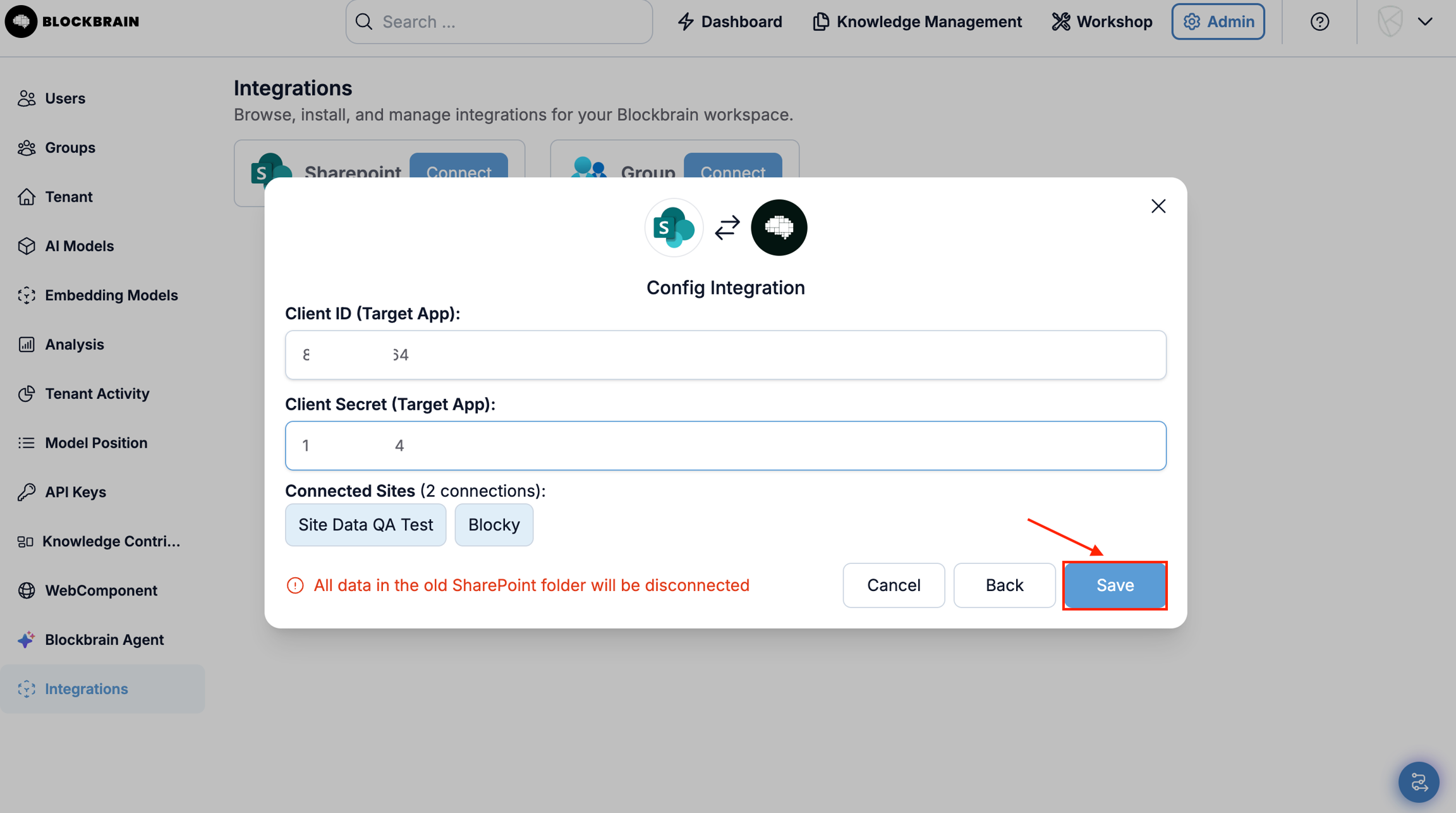
Task: Click the Blockbrain Agent sparkle icon
Action: pyautogui.click(x=27, y=640)
